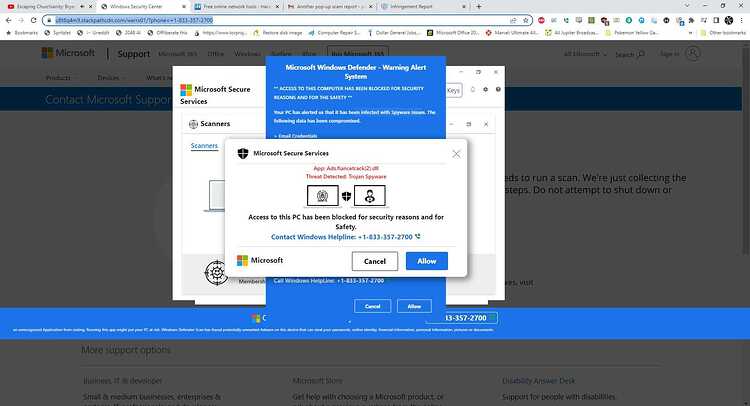The height and width of the screenshot is (406, 750).
Task: Click the Microsoft logo on support page
Action: 68,53
